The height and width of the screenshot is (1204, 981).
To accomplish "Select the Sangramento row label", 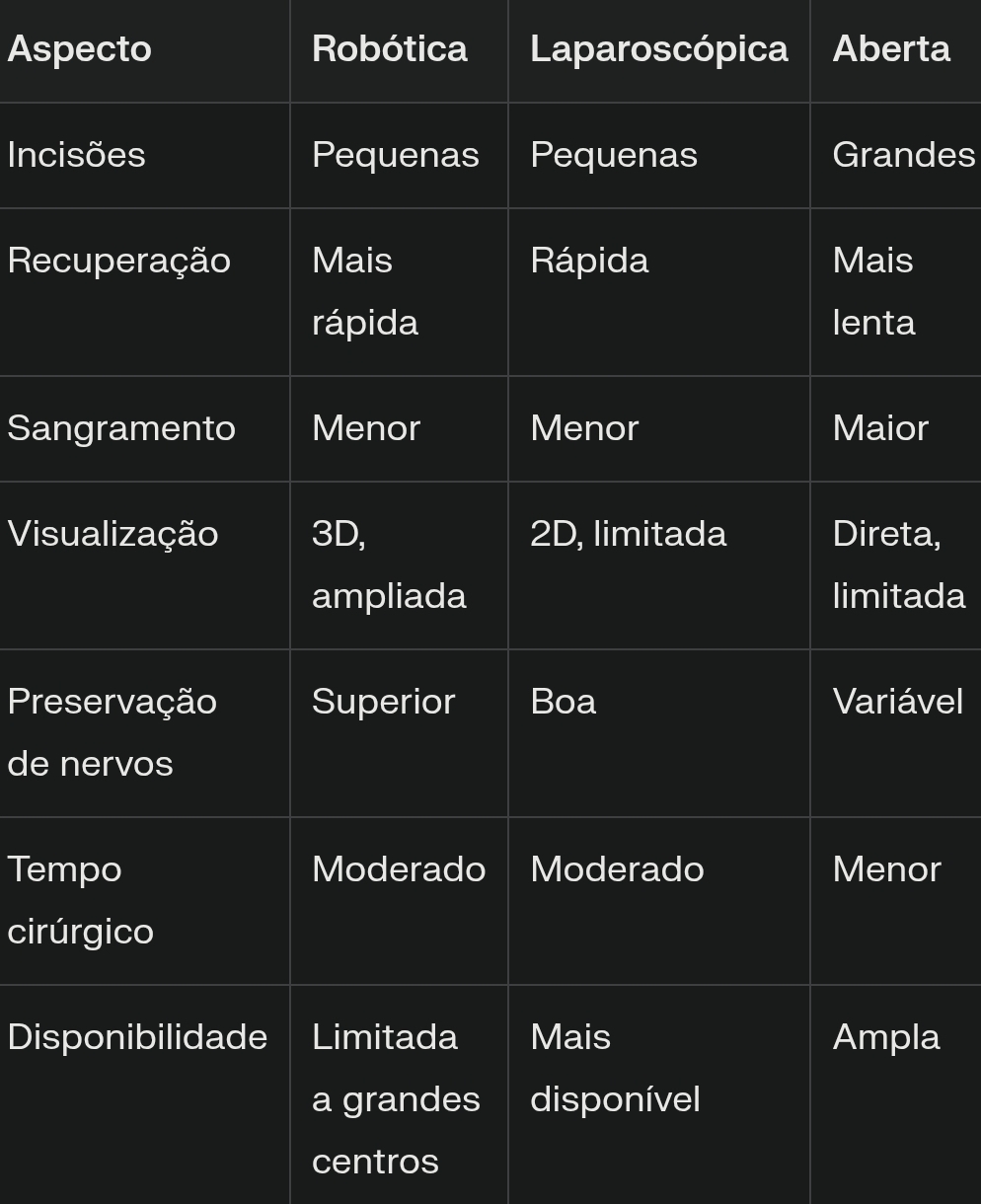I will coord(121,429).
